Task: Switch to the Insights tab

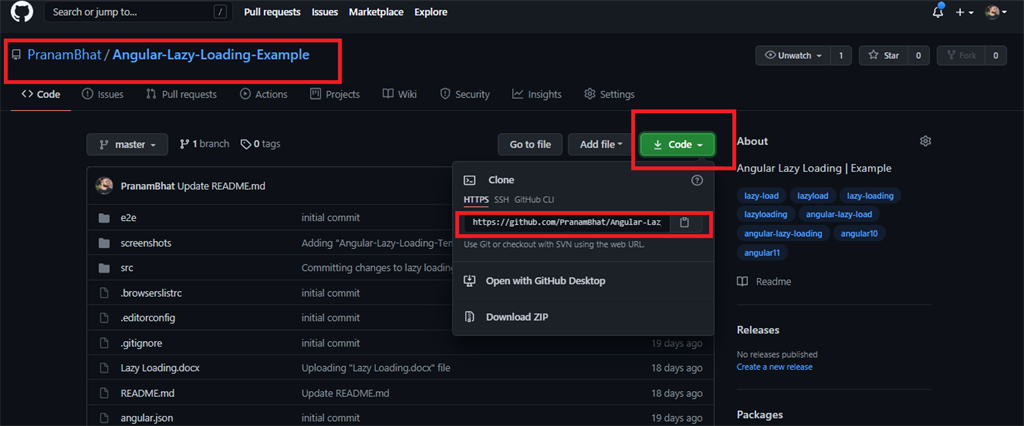Action: (537, 94)
